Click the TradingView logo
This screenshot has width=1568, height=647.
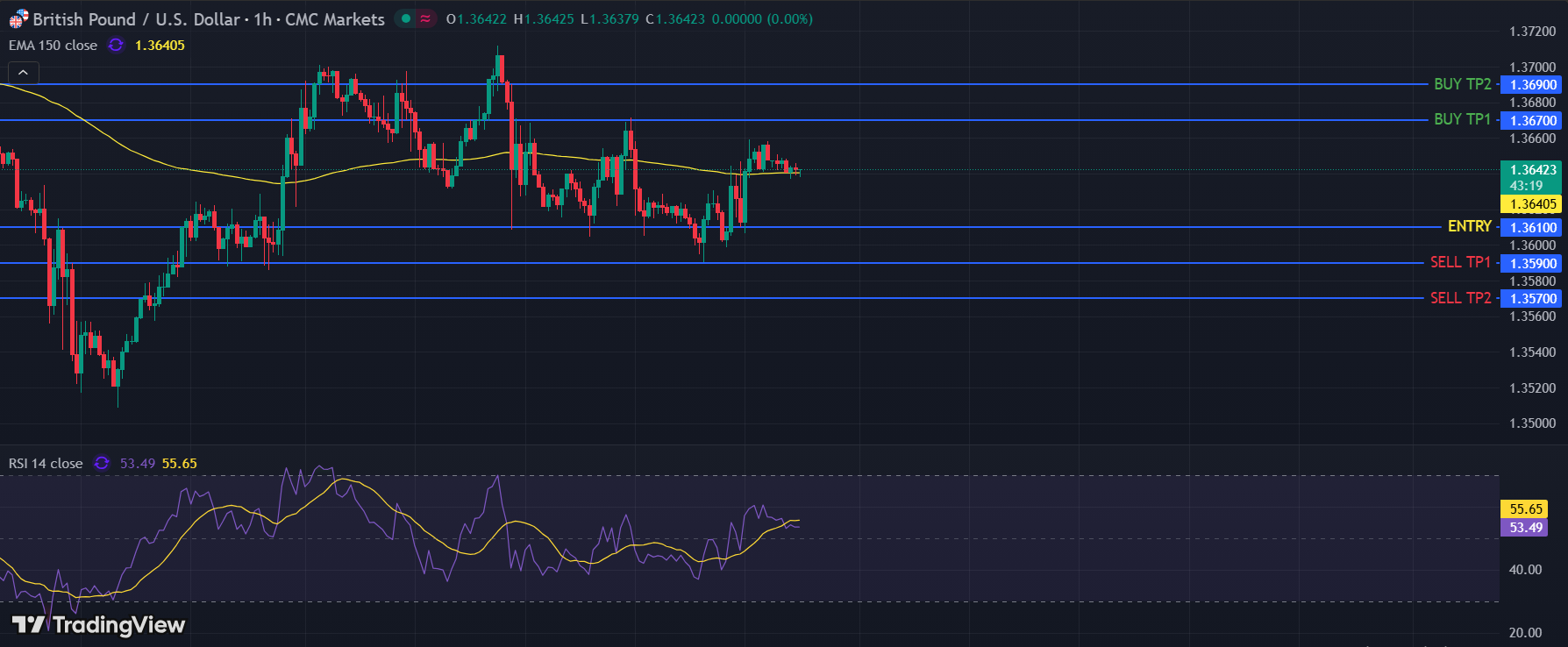coord(98,624)
